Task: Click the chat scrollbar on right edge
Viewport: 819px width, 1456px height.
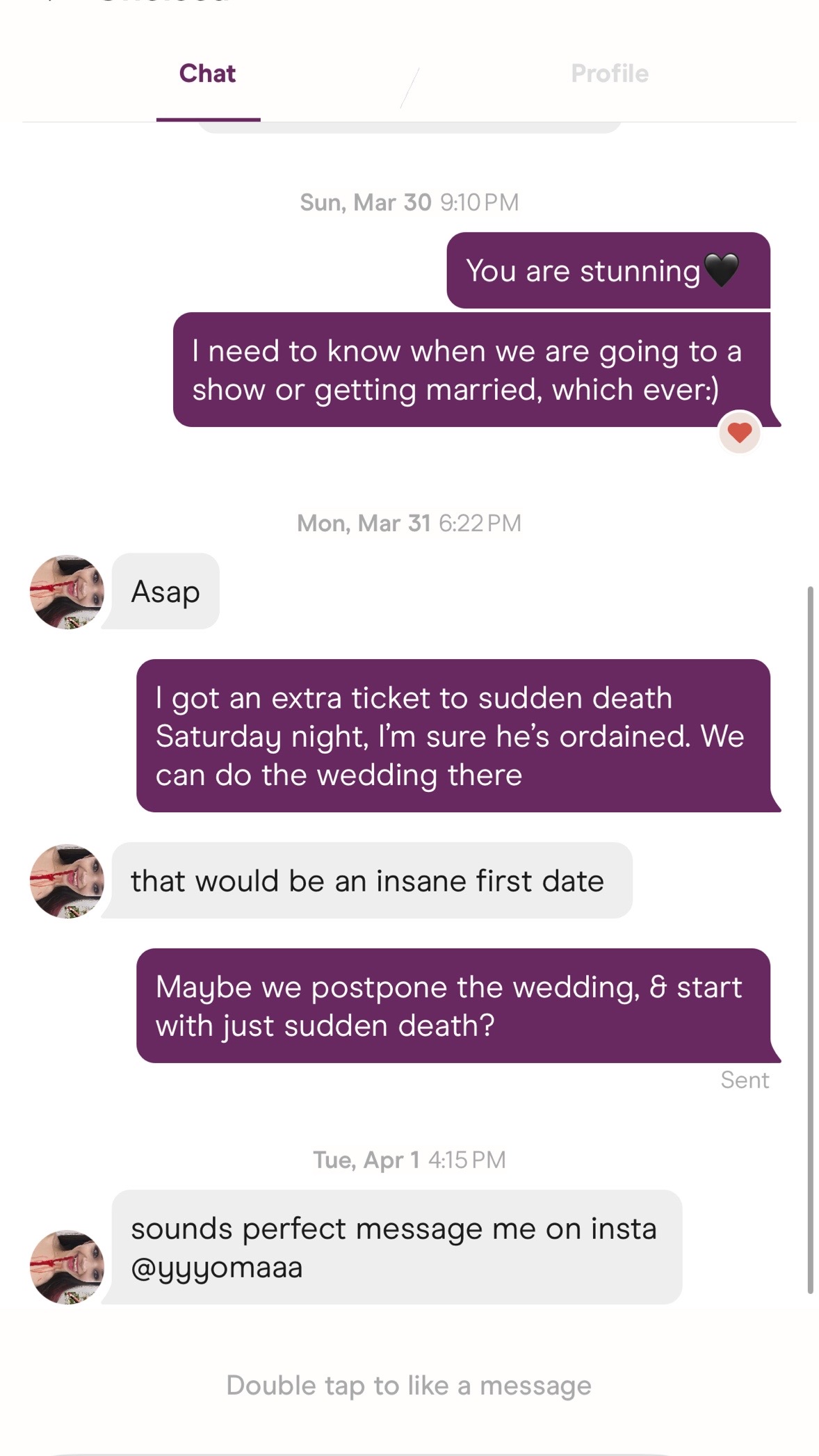Action: [810, 940]
